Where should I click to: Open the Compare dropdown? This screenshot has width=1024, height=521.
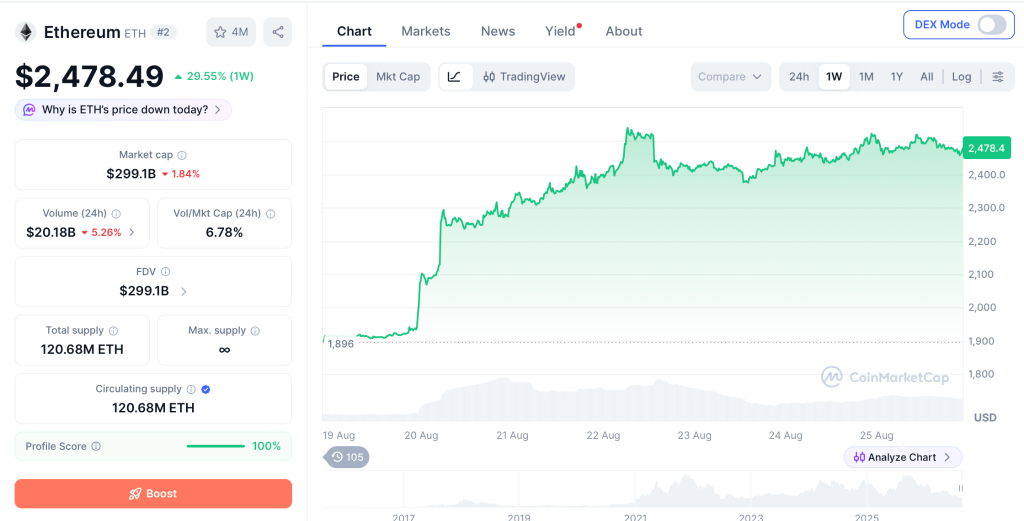[731, 76]
